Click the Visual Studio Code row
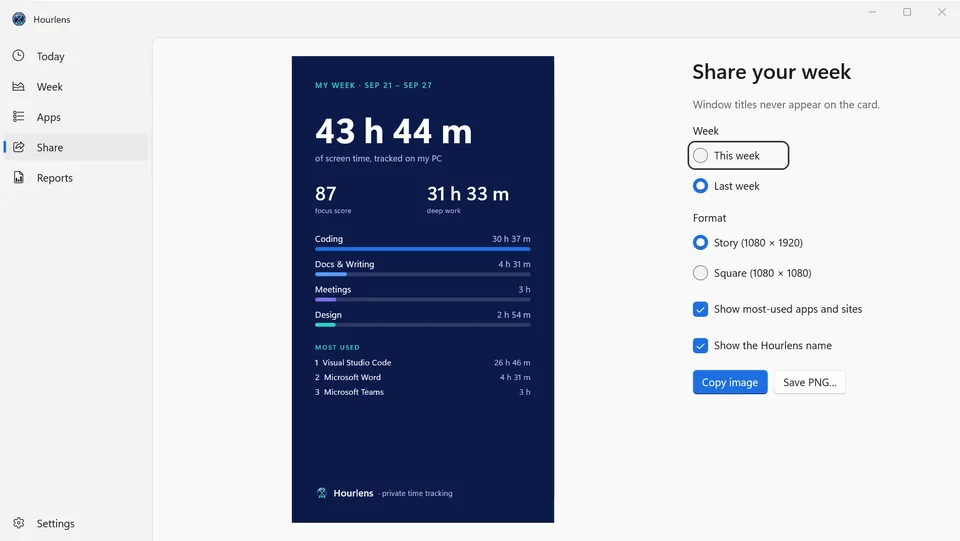960x541 pixels. [422, 362]
